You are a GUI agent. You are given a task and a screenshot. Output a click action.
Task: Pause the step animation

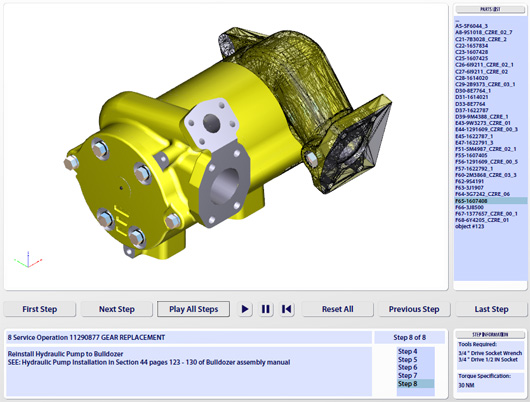[x=266, y=309]
